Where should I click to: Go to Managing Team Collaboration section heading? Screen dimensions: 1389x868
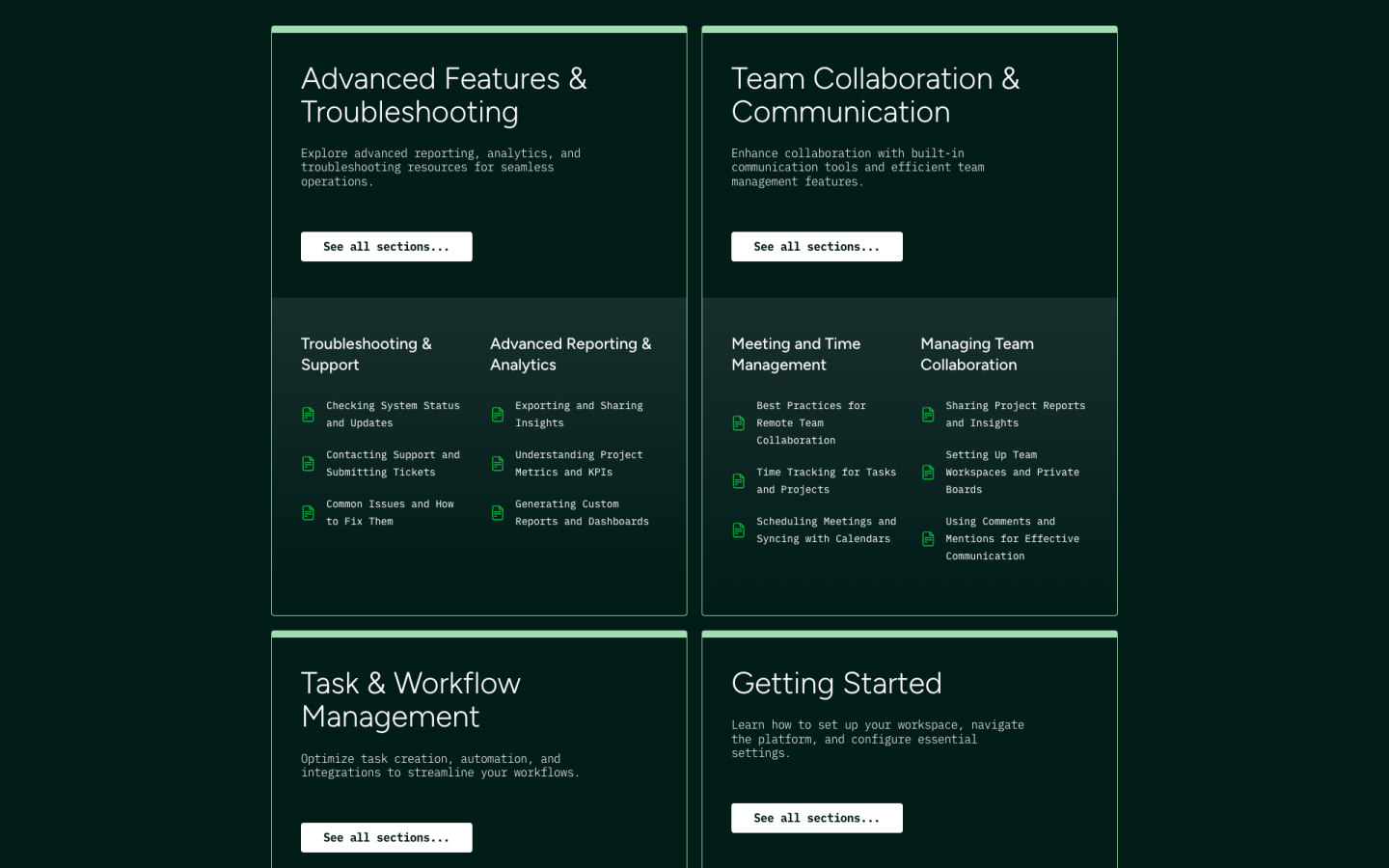[976, 354]
